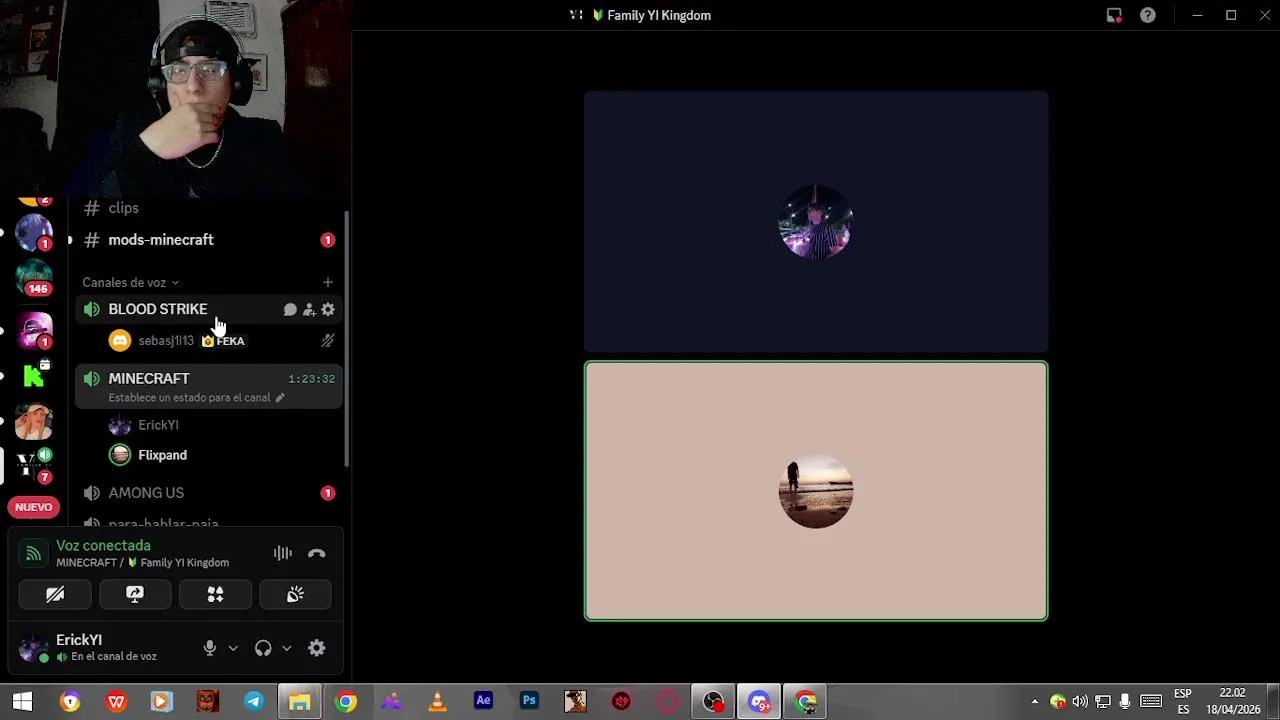Invite someone to BLOOD STRIKE via person-plus icon
The width and height of the screenshot is (1280, 720).
pos(309,310)
